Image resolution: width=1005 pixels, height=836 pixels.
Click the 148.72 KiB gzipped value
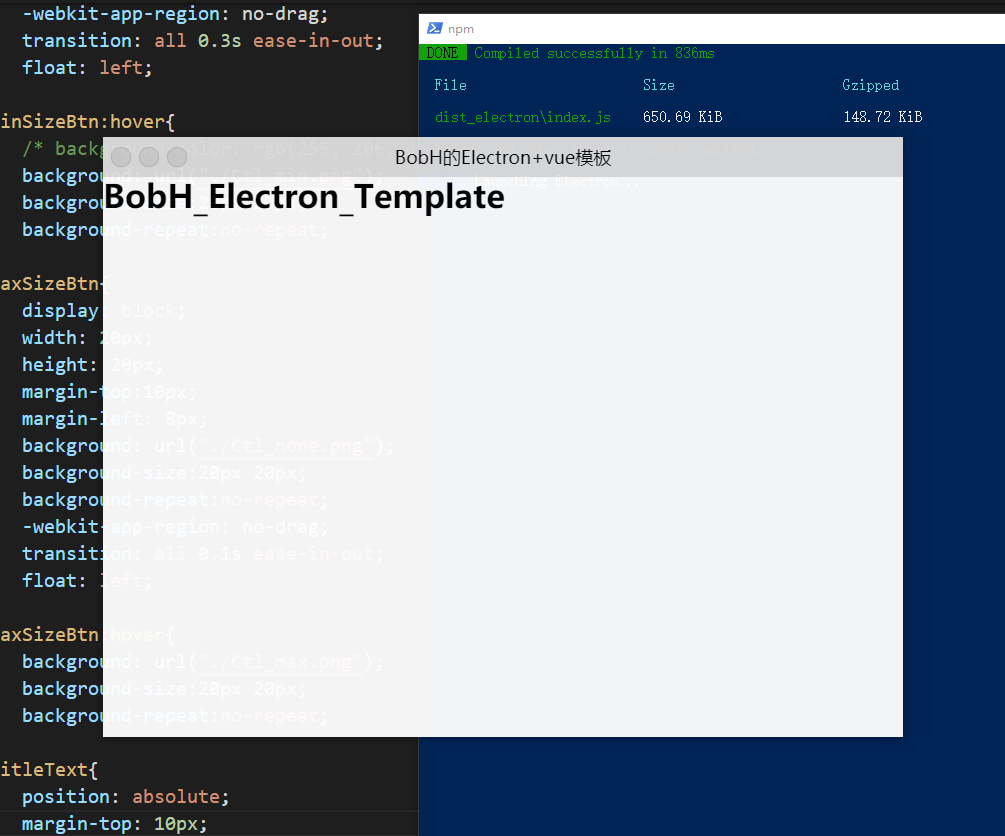tap(883, 117)
